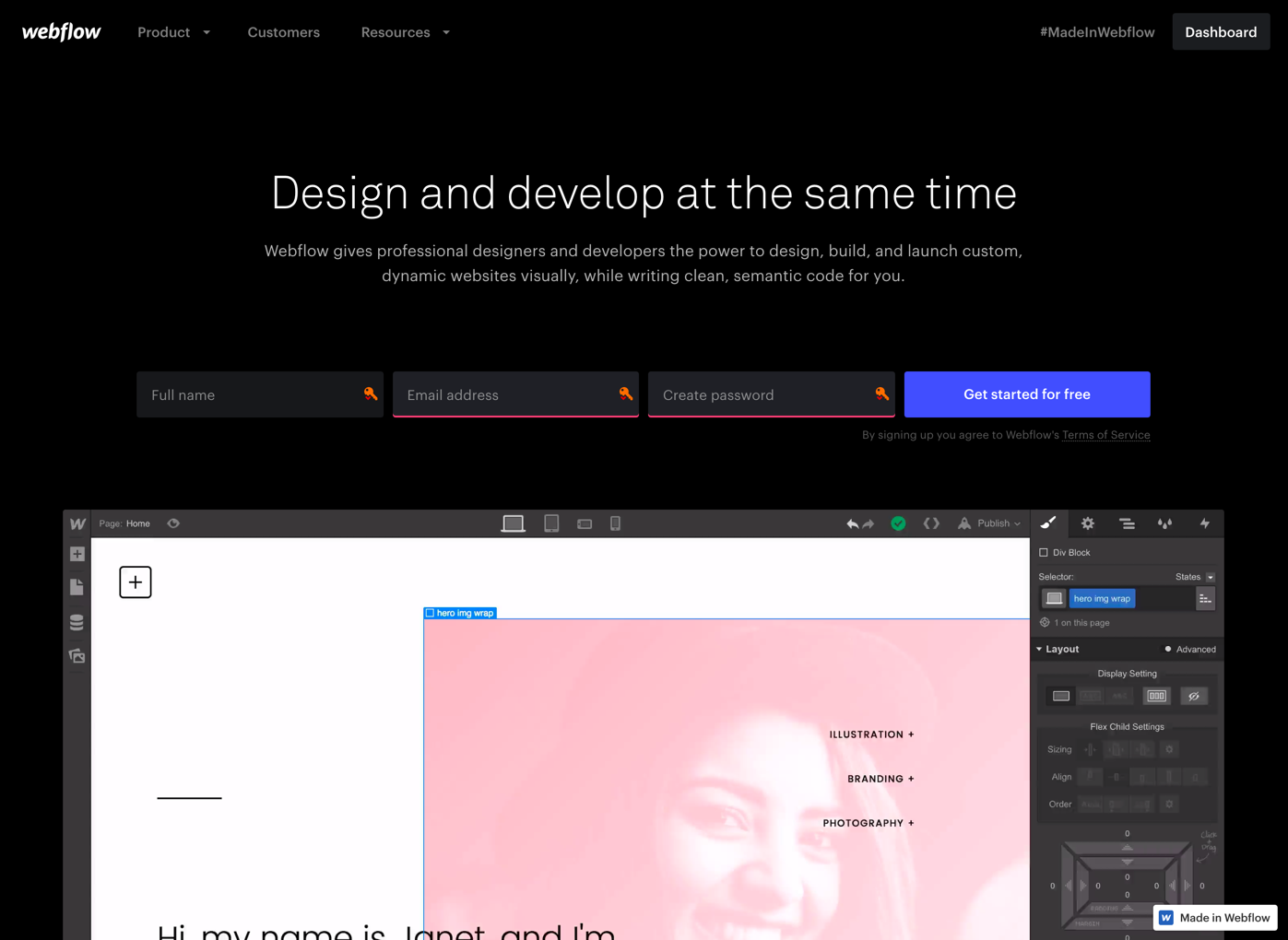Expand the Product dropdown menu
Screen dimensions: 1288x940
click(x=173, y=32)
